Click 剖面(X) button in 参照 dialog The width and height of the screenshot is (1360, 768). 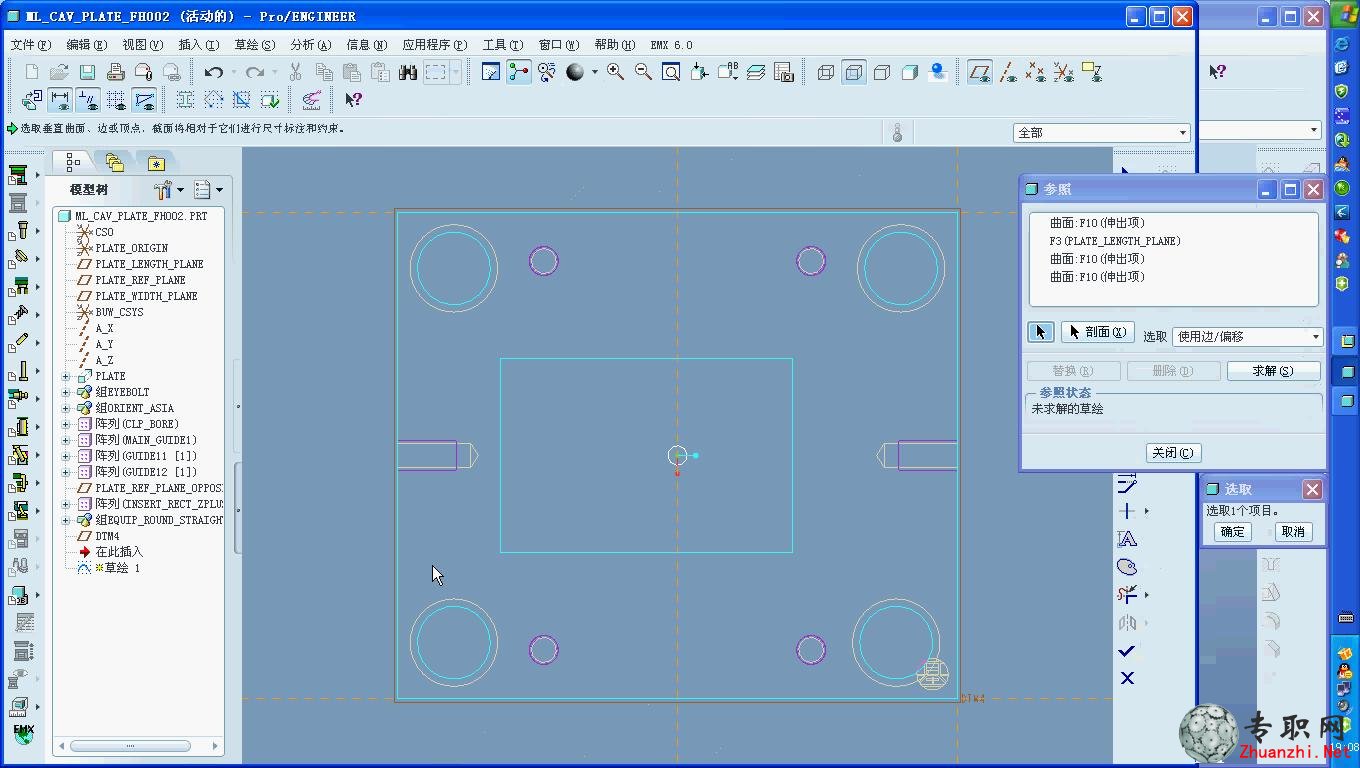pos(1097,332)
